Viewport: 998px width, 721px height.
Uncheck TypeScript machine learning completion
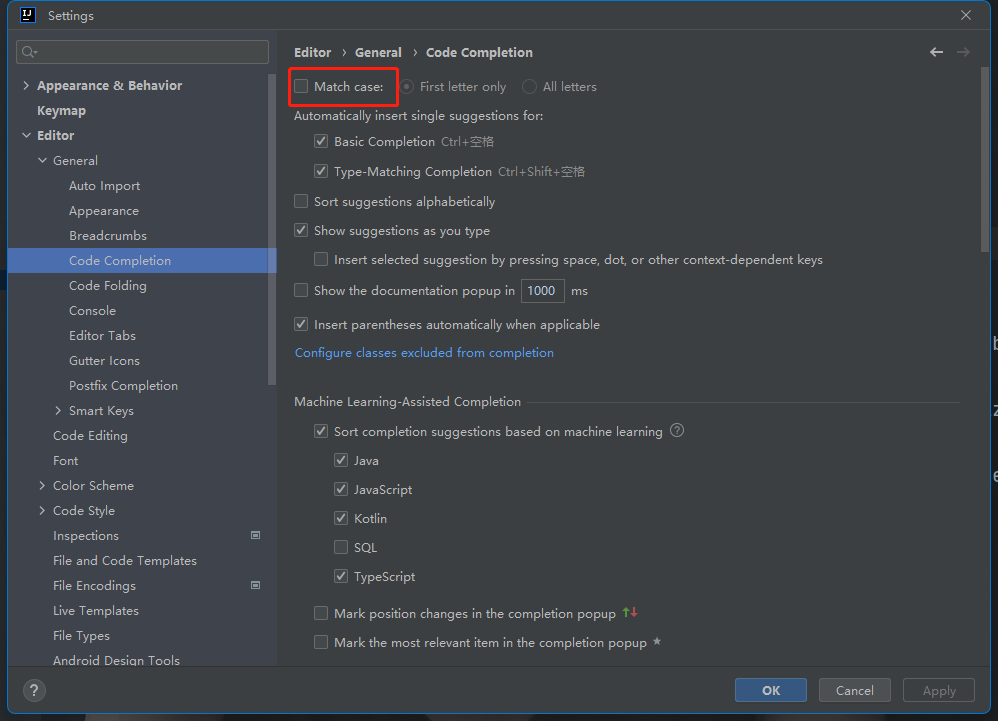341,576
